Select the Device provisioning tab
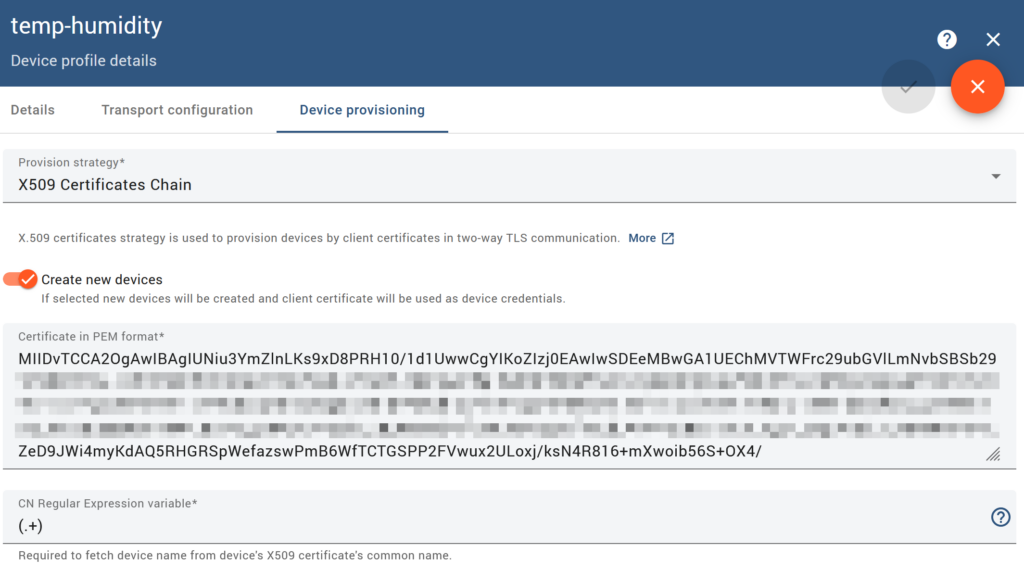1024x582 pixels. point(362,110)
